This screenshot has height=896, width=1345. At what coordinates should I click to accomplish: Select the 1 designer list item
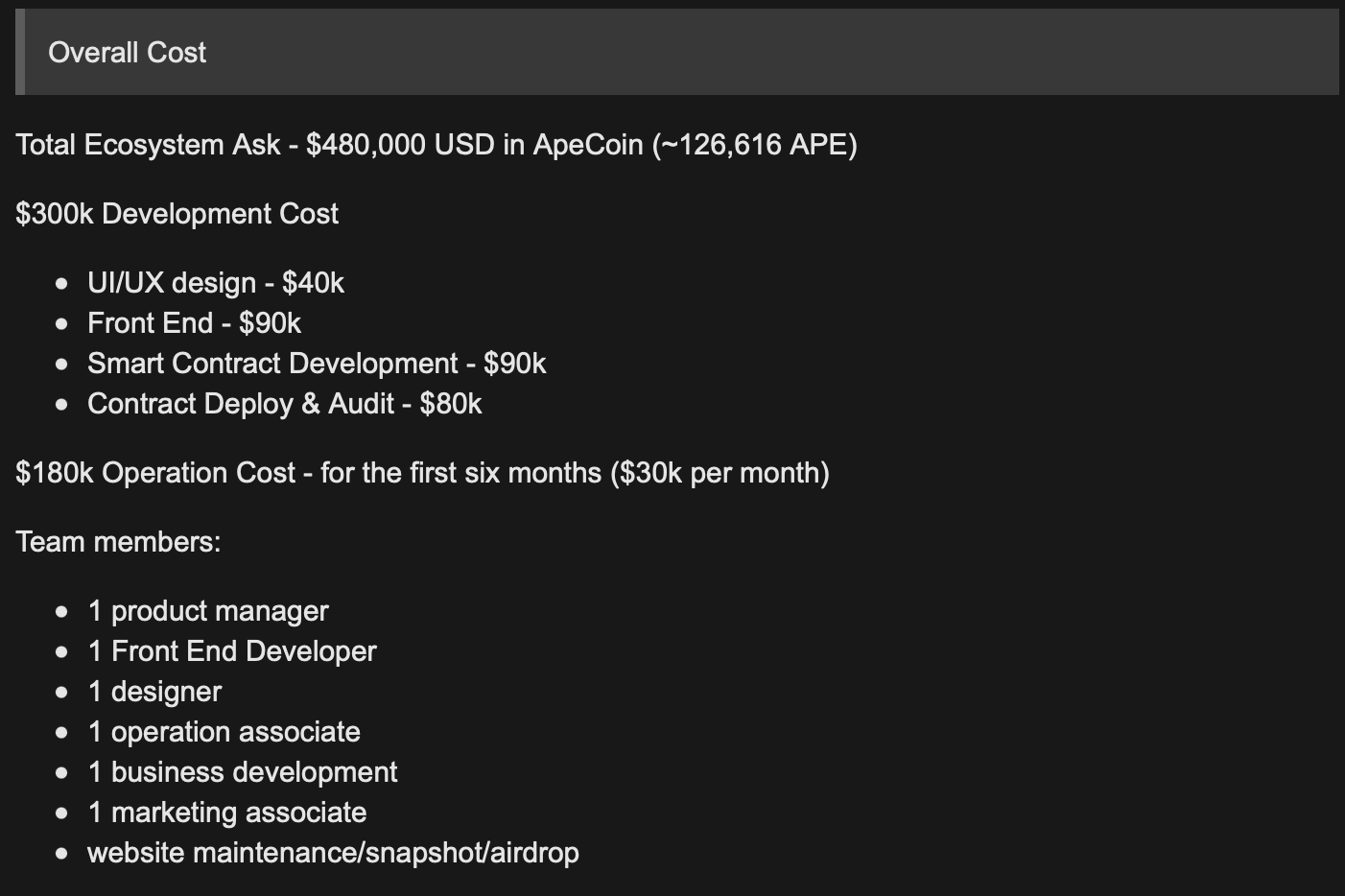pos(154,692)
